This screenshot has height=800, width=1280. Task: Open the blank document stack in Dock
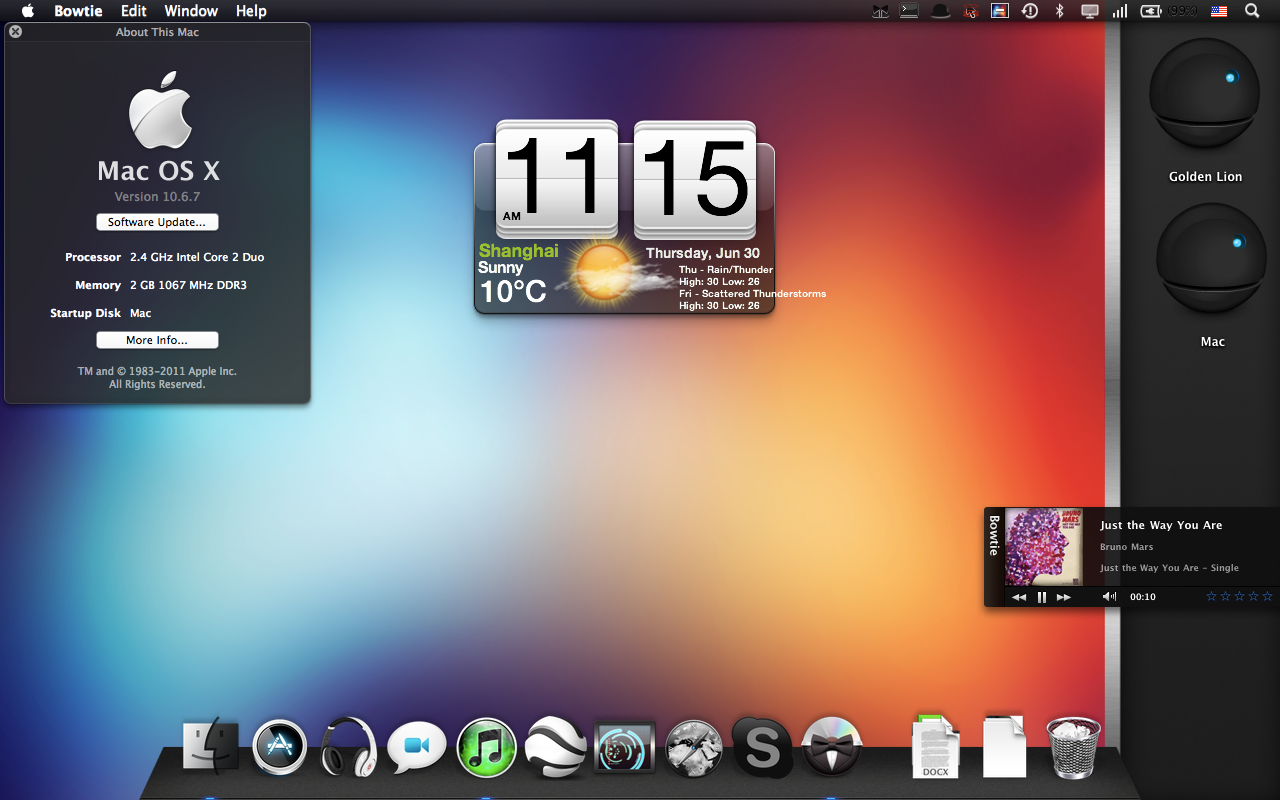point(1005,747)
